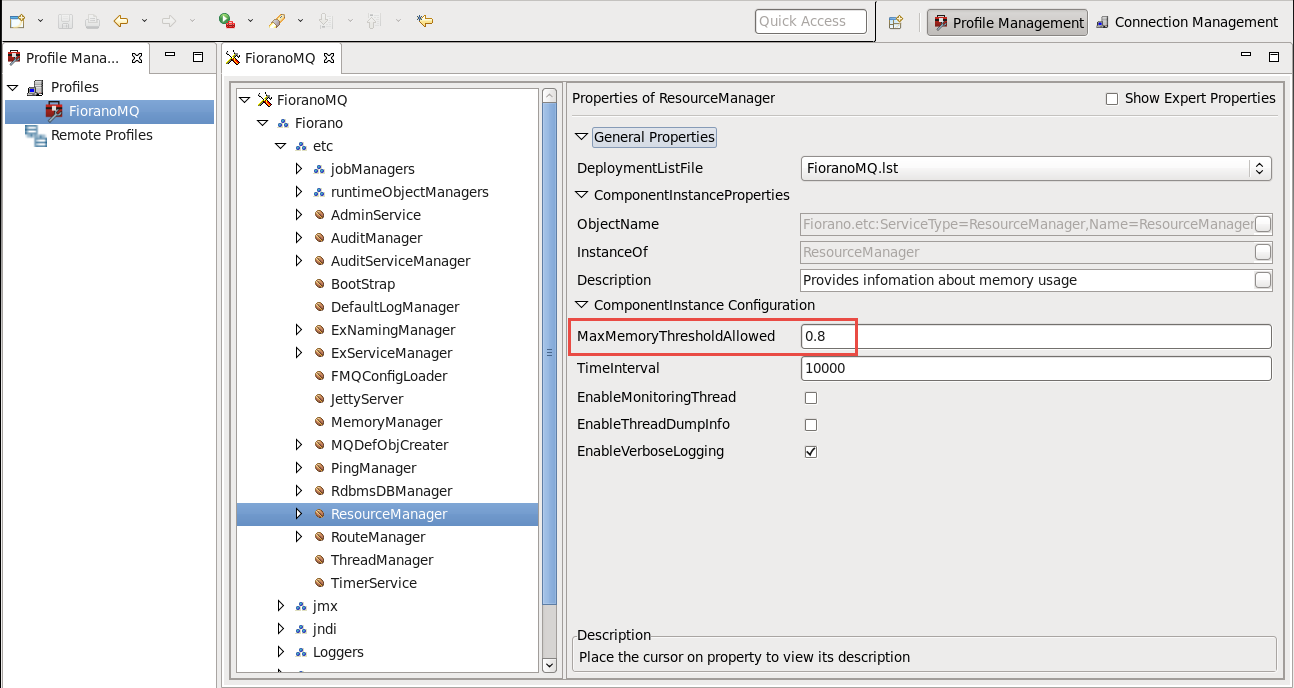Click the Open Perspective icon
1294x688 pixels.
click(896, 22)
